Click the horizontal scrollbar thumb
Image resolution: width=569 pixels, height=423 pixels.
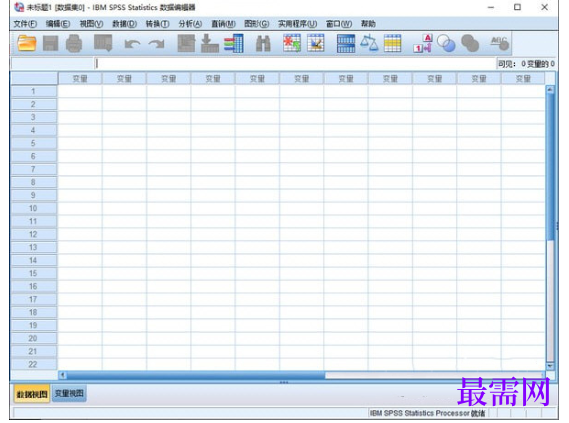pyautogui.click(x=196, y=375)
